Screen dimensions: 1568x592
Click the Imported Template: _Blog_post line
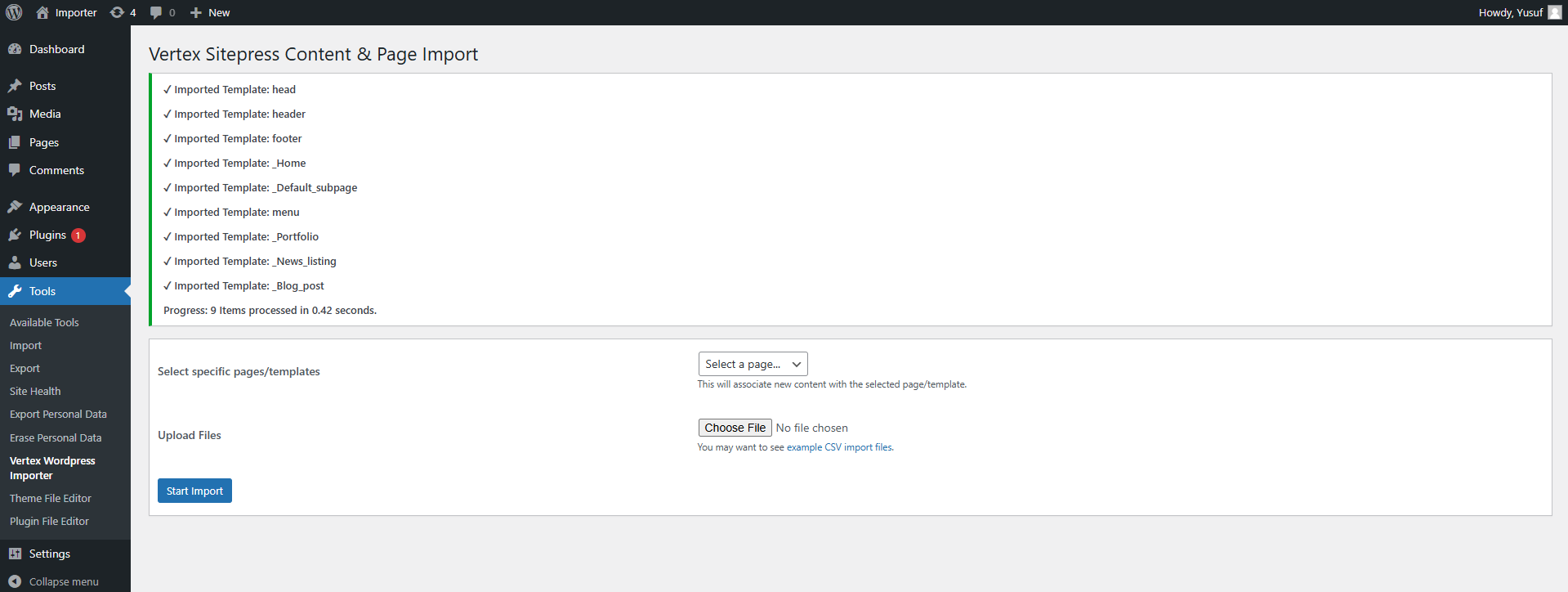(x=243, y=285)
